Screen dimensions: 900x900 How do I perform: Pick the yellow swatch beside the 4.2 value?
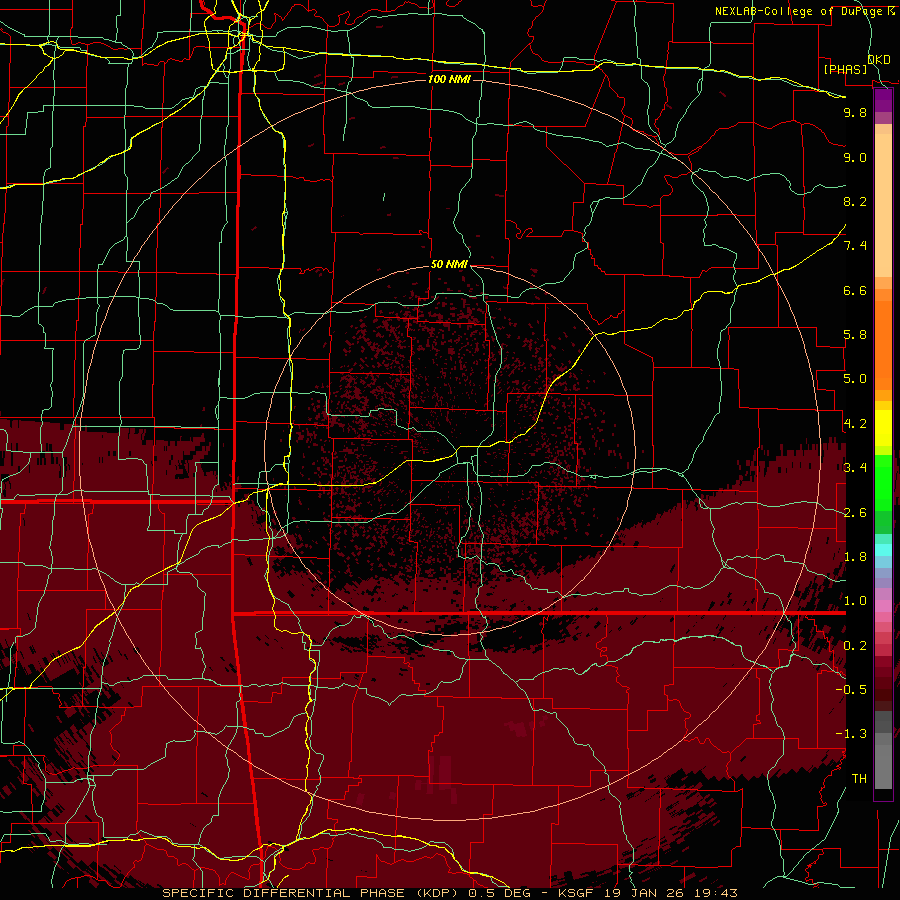click(x=883, y=428)
